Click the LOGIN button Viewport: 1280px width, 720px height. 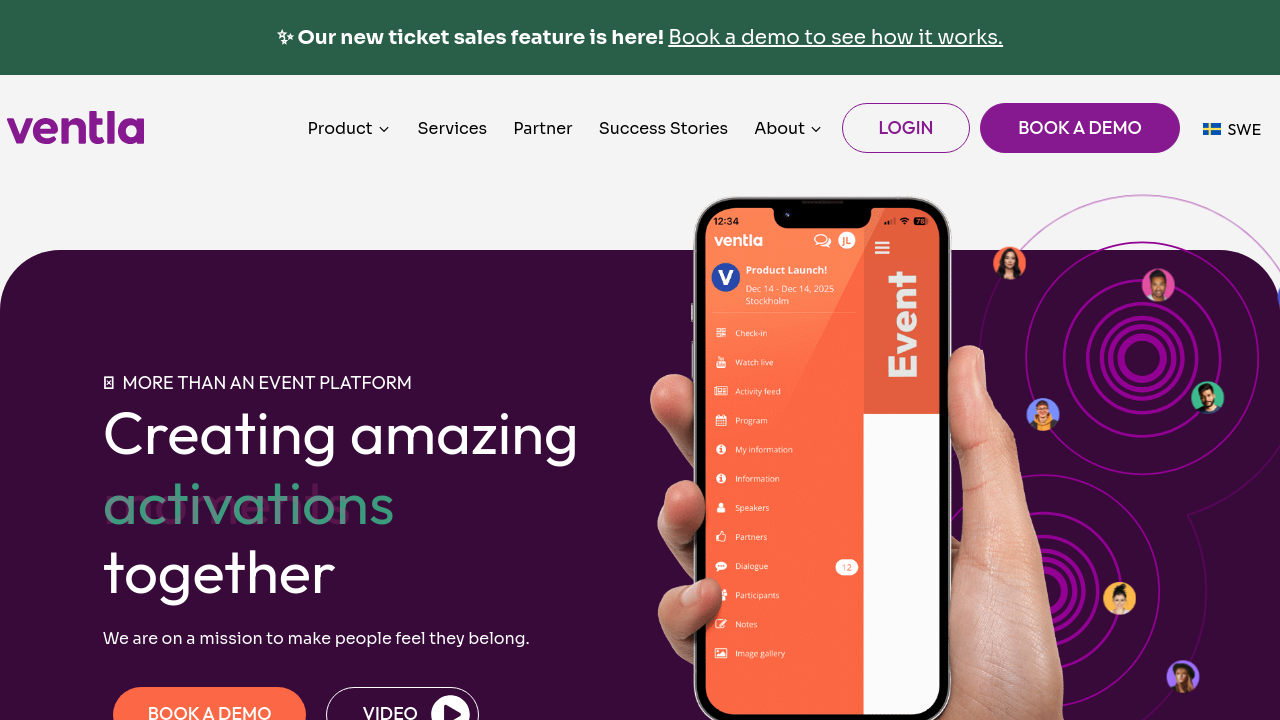click(x=906, y=128)
